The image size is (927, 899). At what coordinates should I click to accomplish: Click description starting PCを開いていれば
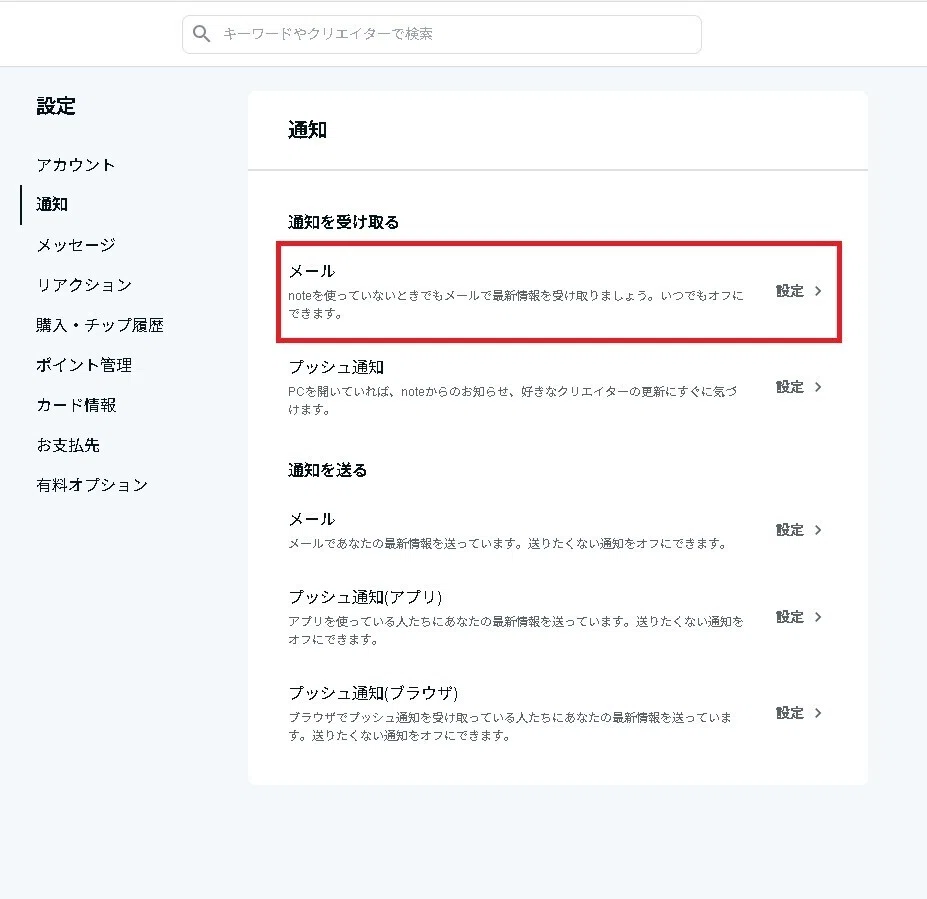(513, 400)
